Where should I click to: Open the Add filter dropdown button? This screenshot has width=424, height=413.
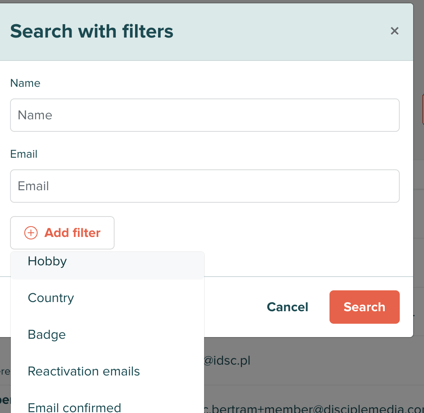[62, 233]
